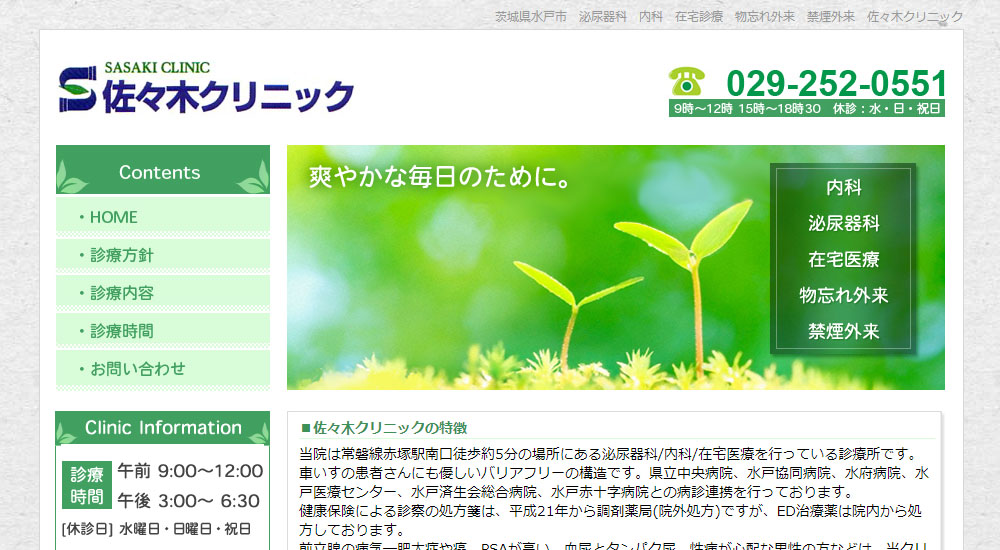
Task: Click the [休診日] 水曜日・日曜日・祝日 line
Action: (156, 529)
